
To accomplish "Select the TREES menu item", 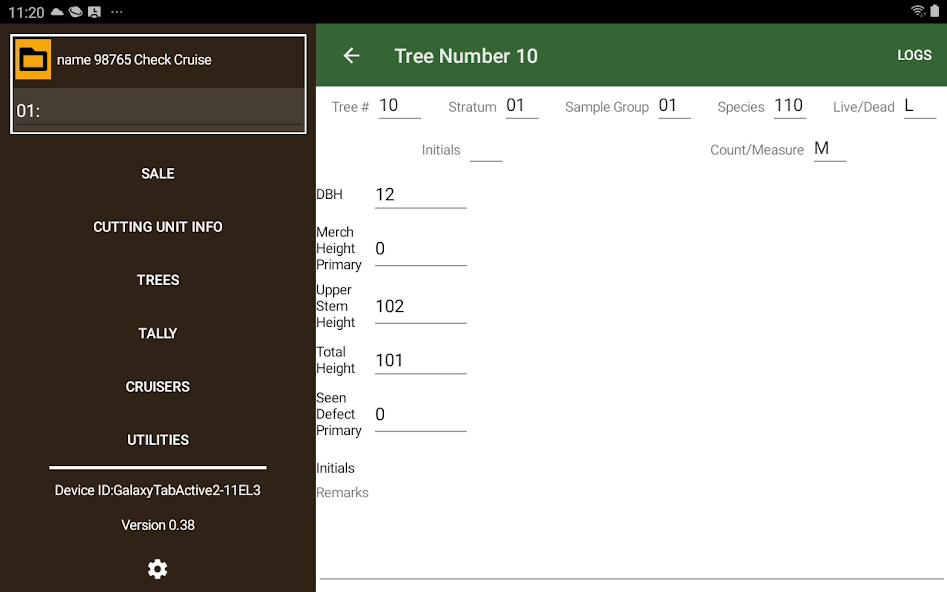I will point(158,280).
